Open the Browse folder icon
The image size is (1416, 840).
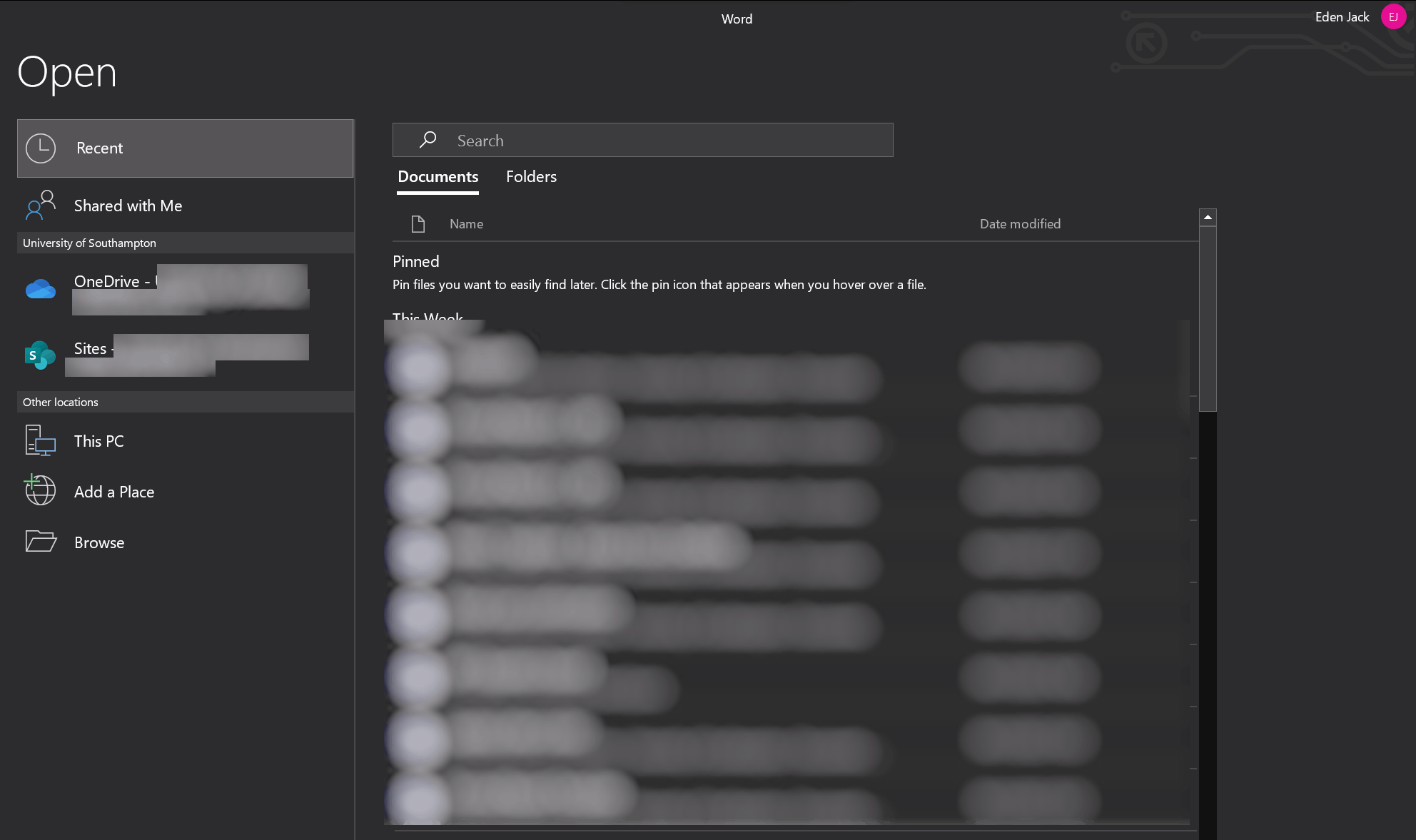coord(40,542)
